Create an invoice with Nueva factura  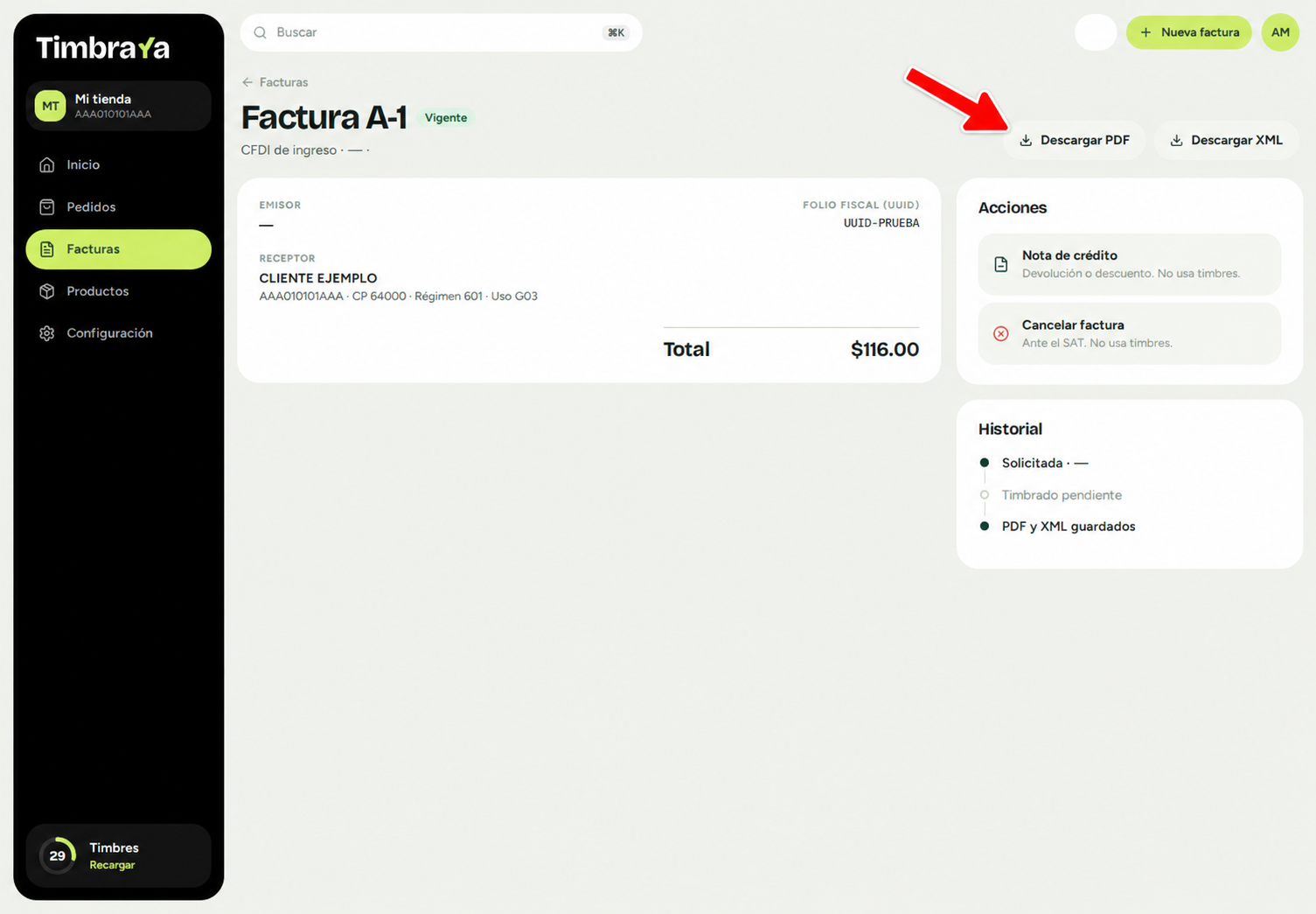point(1189,32)
